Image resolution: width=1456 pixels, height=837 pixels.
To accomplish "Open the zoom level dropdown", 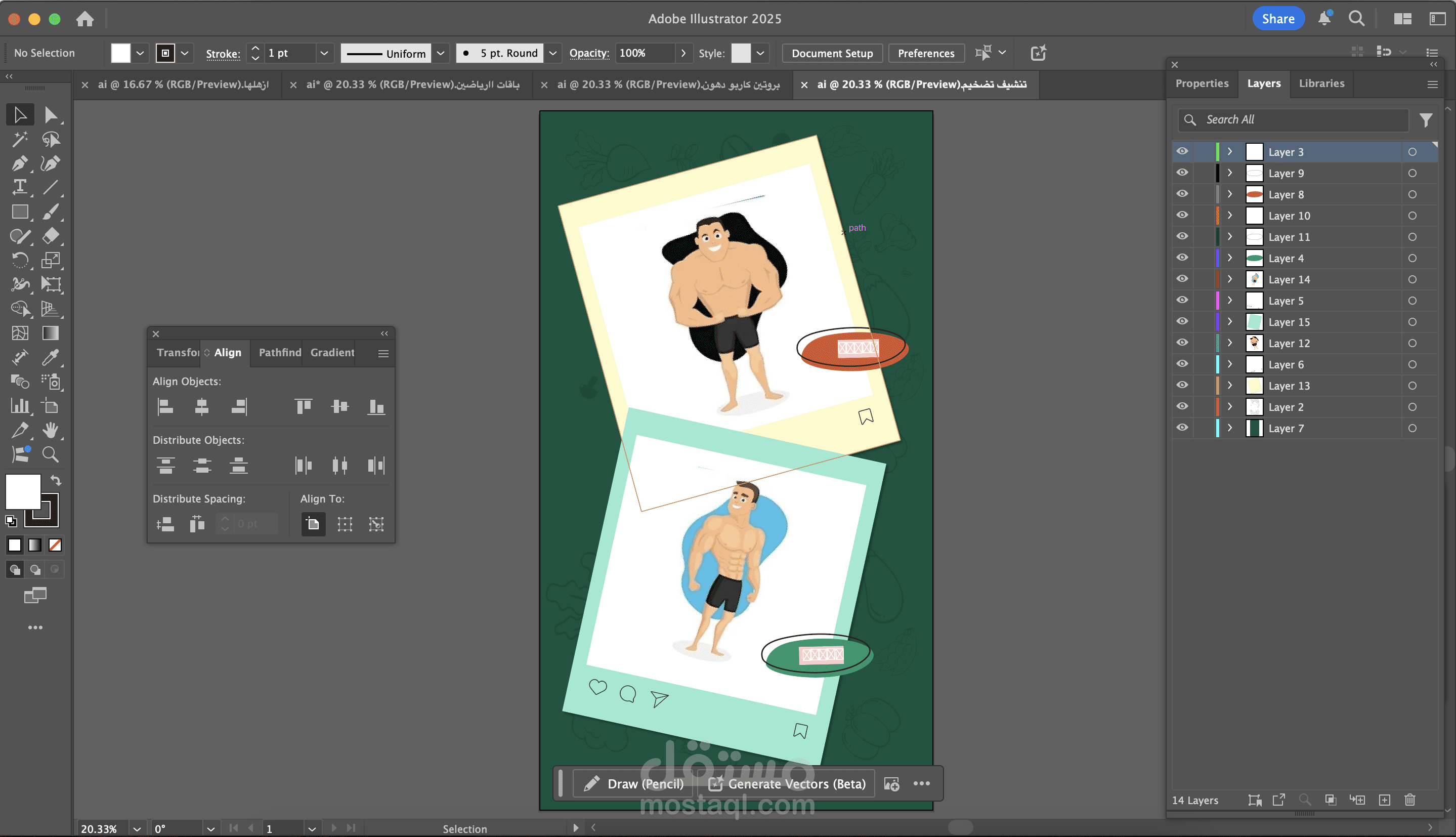I will tap(137, 828).
